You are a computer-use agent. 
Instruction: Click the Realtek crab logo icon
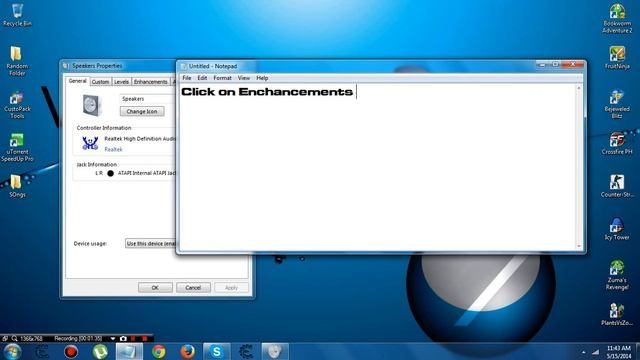click(90, 144)
